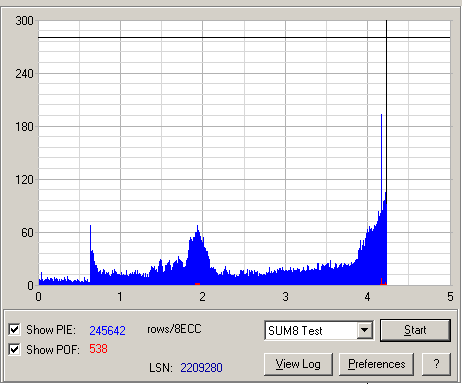Open the SUM8 Test dropdown arrow

[x=365, y=330]
